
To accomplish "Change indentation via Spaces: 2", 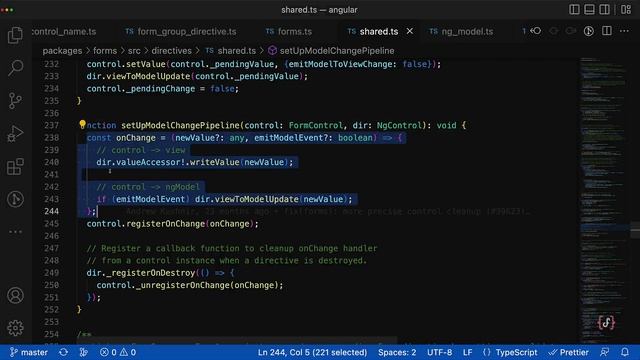I will 397,352.
